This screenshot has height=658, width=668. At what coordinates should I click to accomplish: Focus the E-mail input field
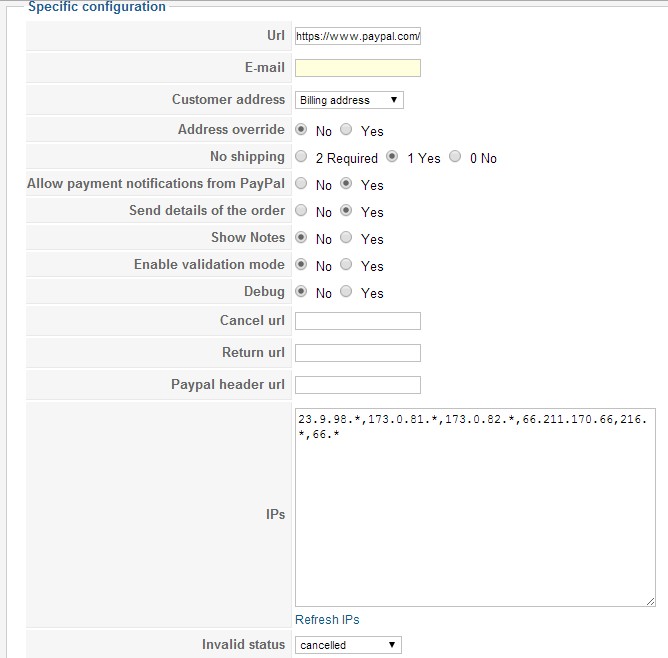click(x=358, y=68)
